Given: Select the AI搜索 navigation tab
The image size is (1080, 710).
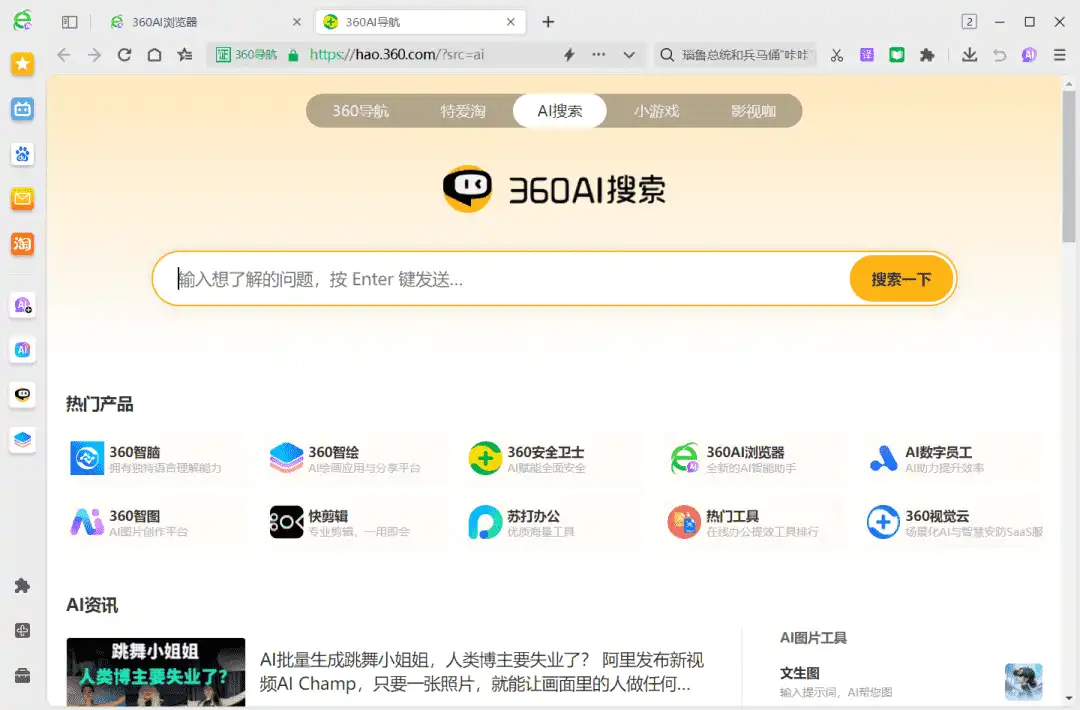Looking at the screenshot, I should [x=560, y=111].
